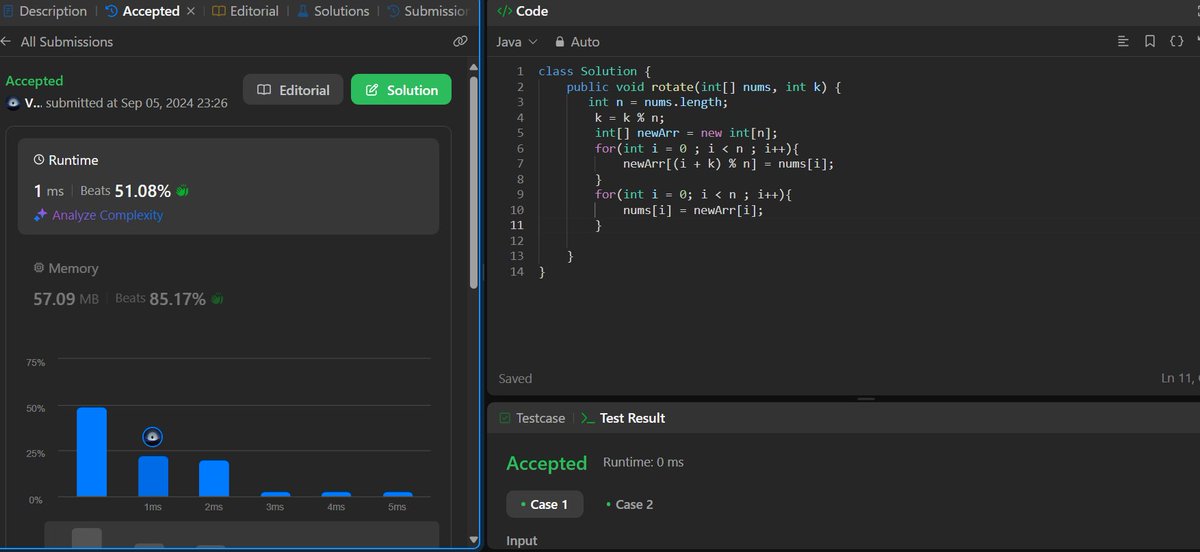Open the Java language dropdown
The height and width of the screenshot is (552, 1200).
pos(517,41)
